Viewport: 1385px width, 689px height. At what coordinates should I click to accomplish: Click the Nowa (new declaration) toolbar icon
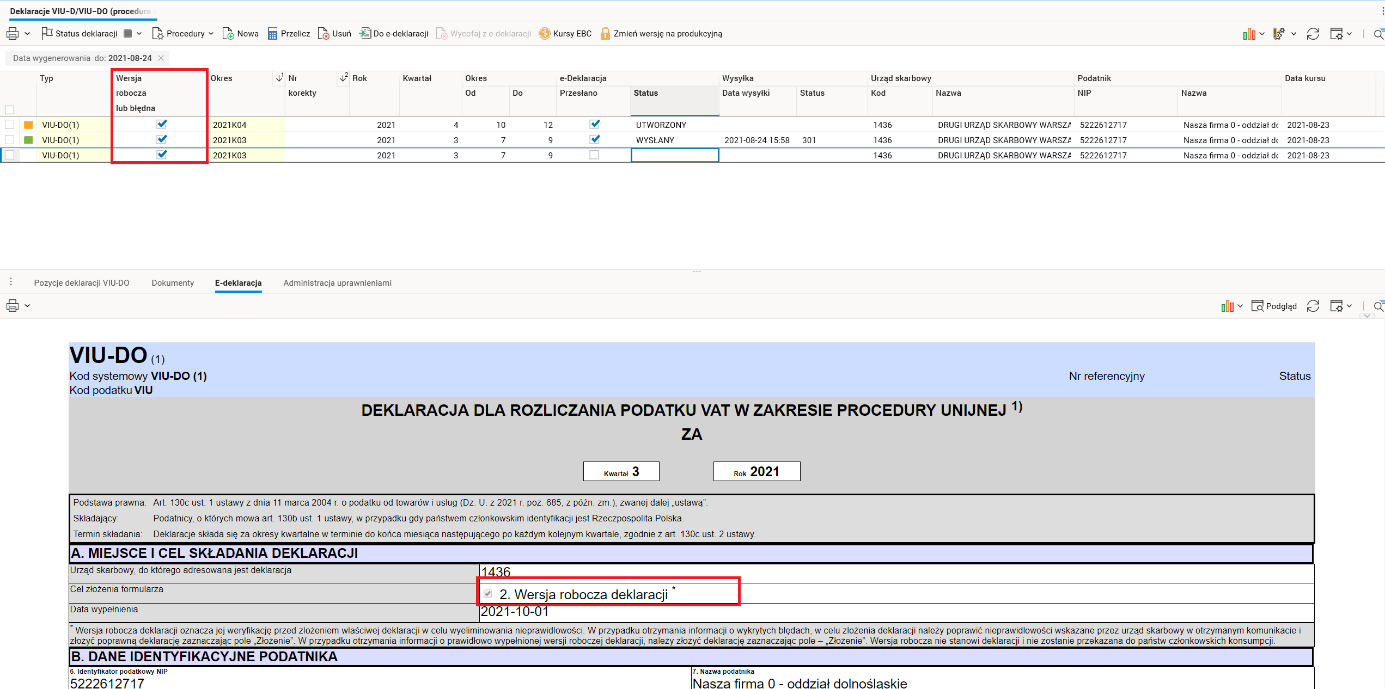pos(229,33)
